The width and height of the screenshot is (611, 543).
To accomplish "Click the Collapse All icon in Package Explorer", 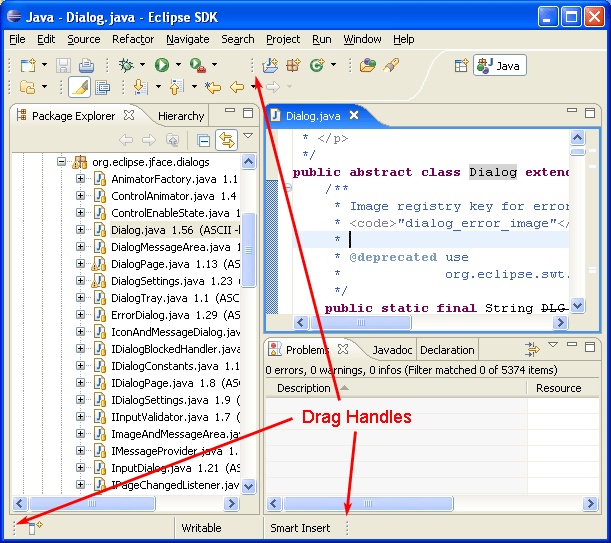I will click(203, 140).
